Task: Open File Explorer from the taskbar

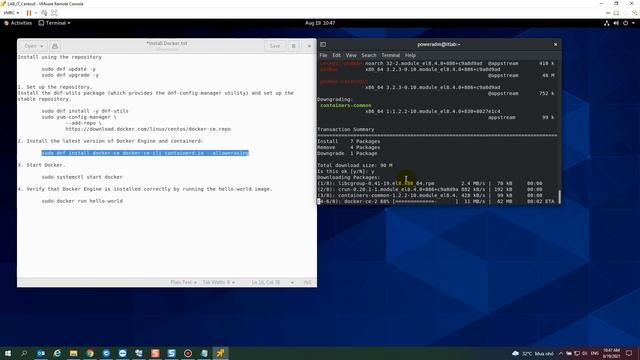Action: click(73, 353)
